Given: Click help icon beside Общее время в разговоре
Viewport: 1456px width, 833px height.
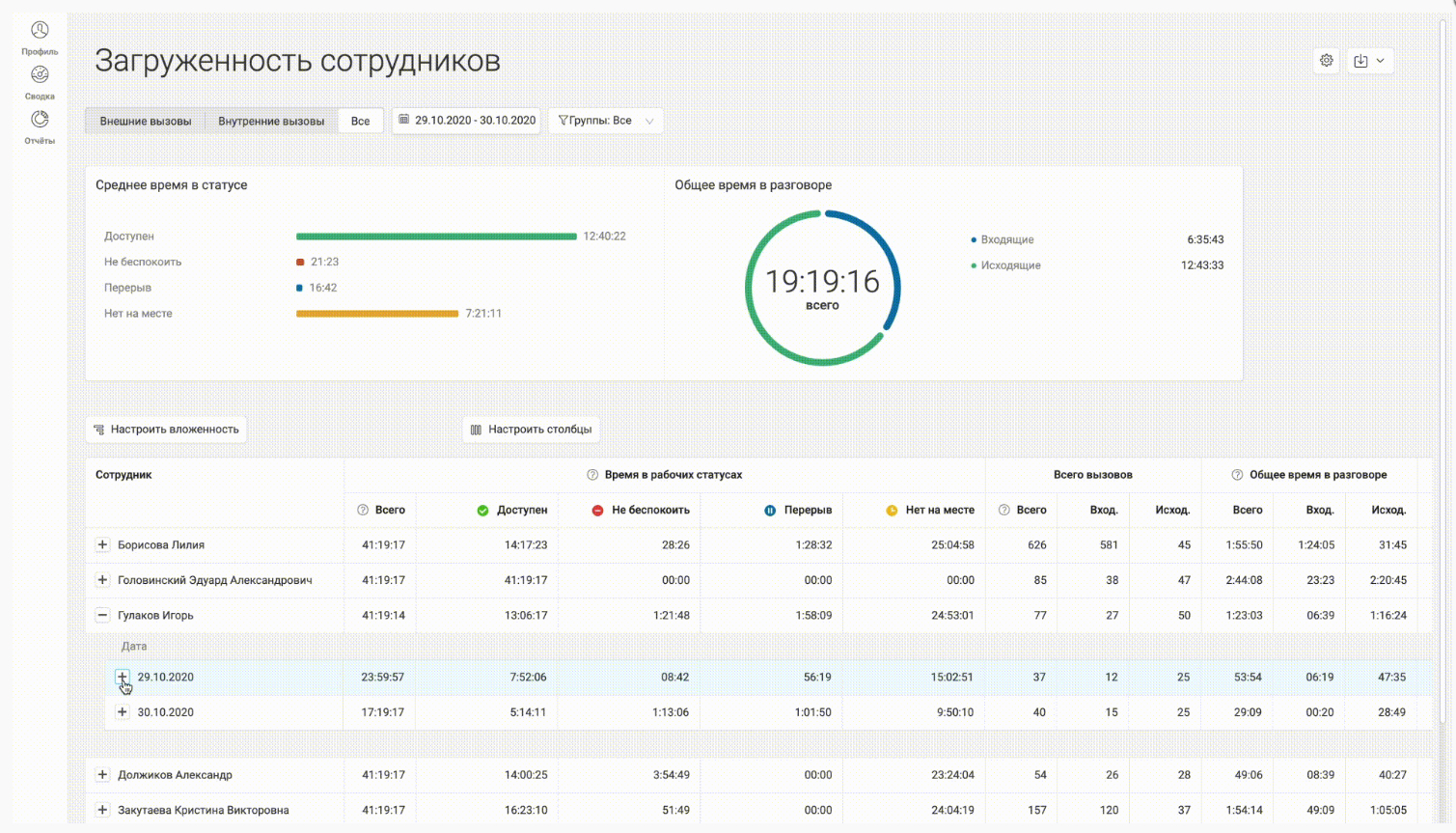Looking at the screenshot, I should pos(1237,475).
